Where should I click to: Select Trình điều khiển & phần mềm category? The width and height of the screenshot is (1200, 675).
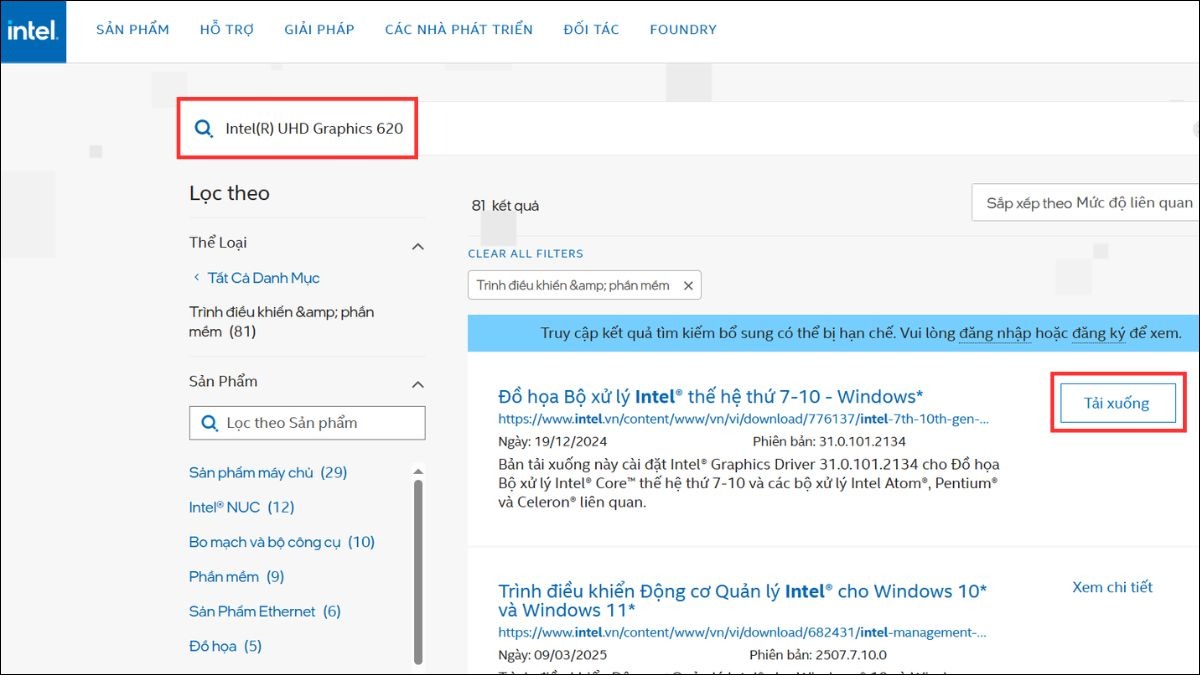tap(281, 321)
